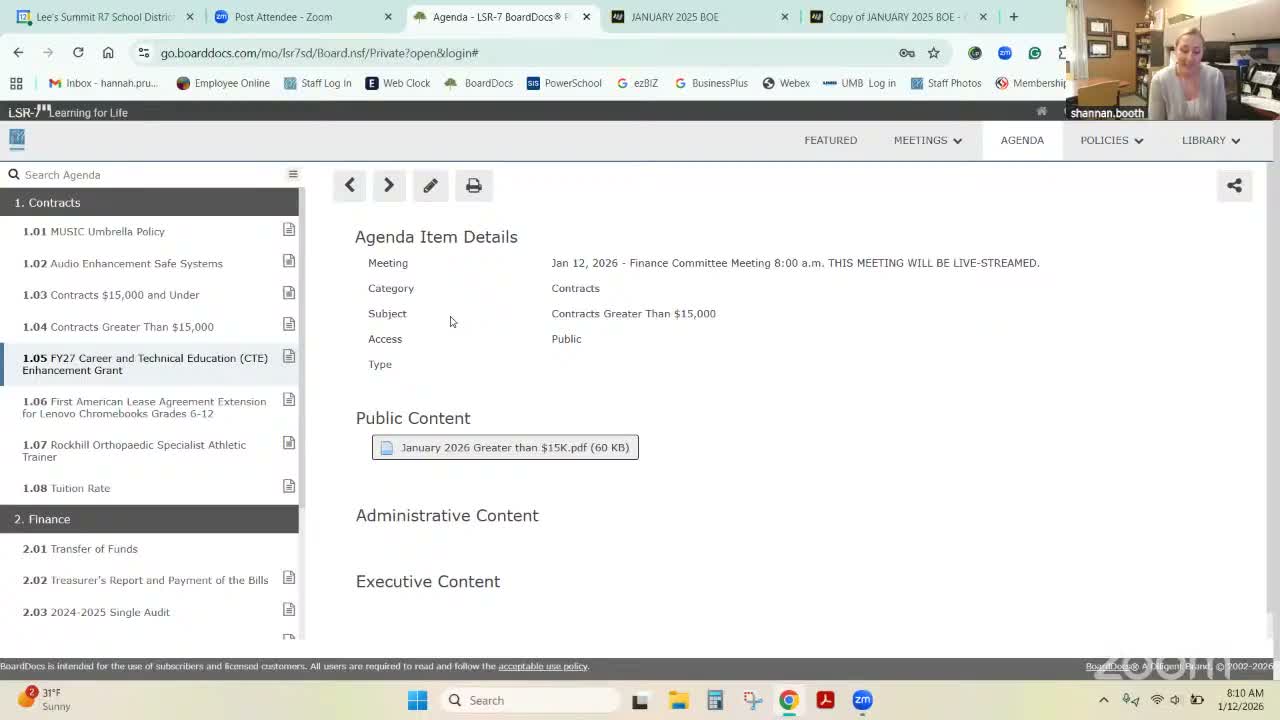Open the taskbar clock and date
The image size is (1280, 720).
point(1240,700)
